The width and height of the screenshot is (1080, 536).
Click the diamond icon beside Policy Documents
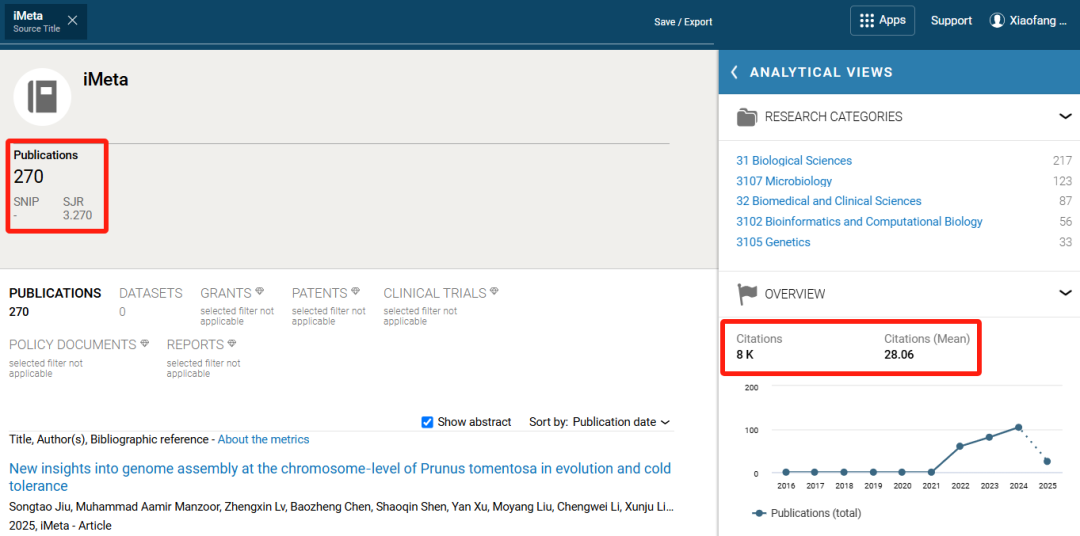(x=145, y=343)
